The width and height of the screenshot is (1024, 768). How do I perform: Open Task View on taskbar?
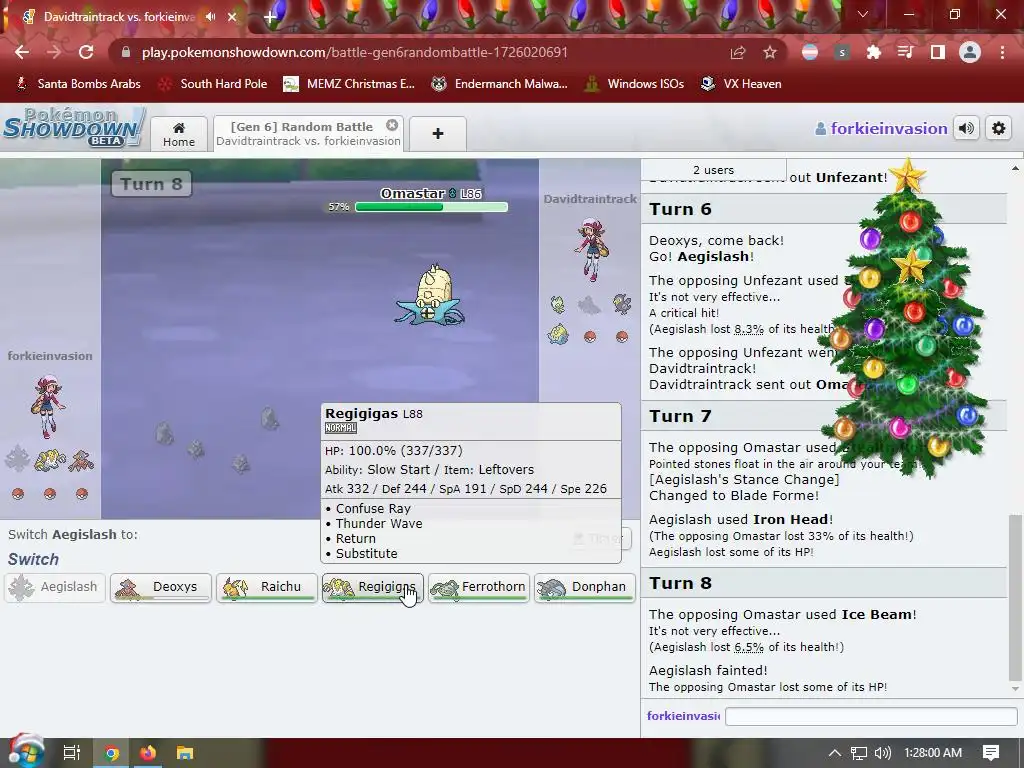(x=72, y=753)
